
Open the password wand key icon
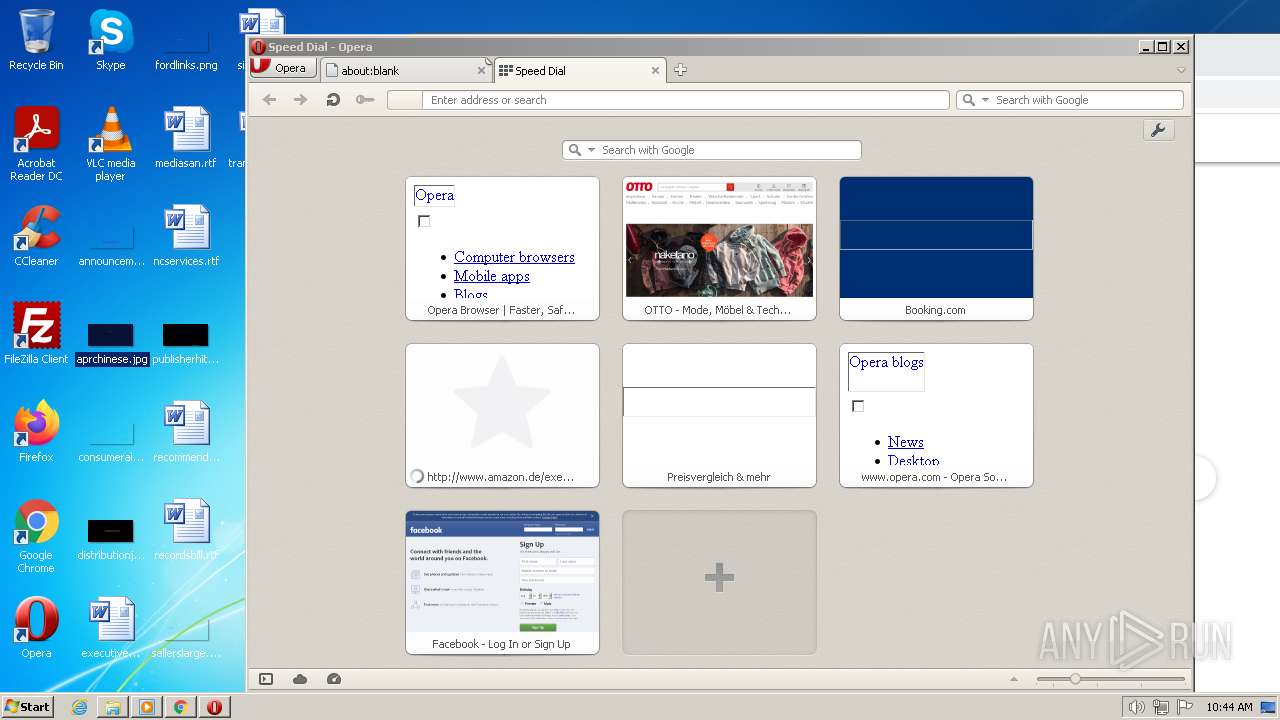(365, 100)
